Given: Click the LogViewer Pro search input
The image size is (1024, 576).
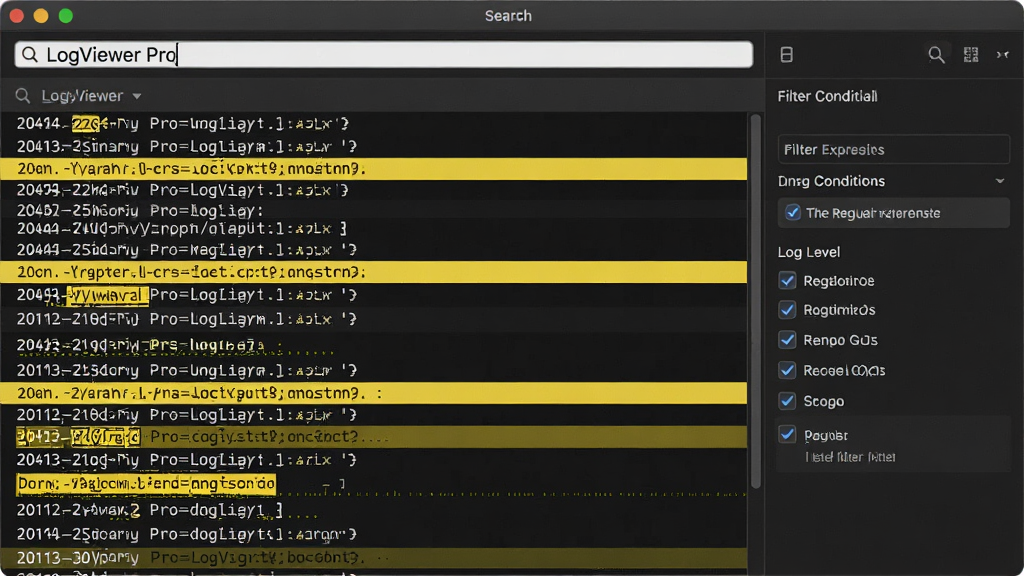Looking at the screenshot, I should coord(384,55).
